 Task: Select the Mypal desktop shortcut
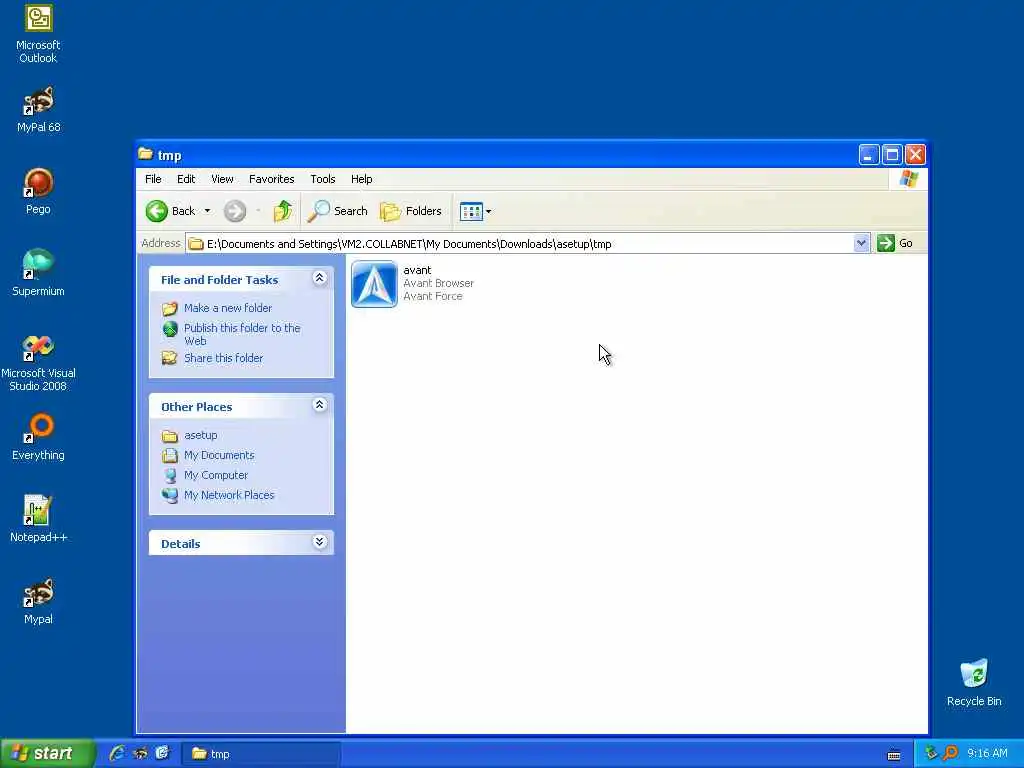[39, 601]
